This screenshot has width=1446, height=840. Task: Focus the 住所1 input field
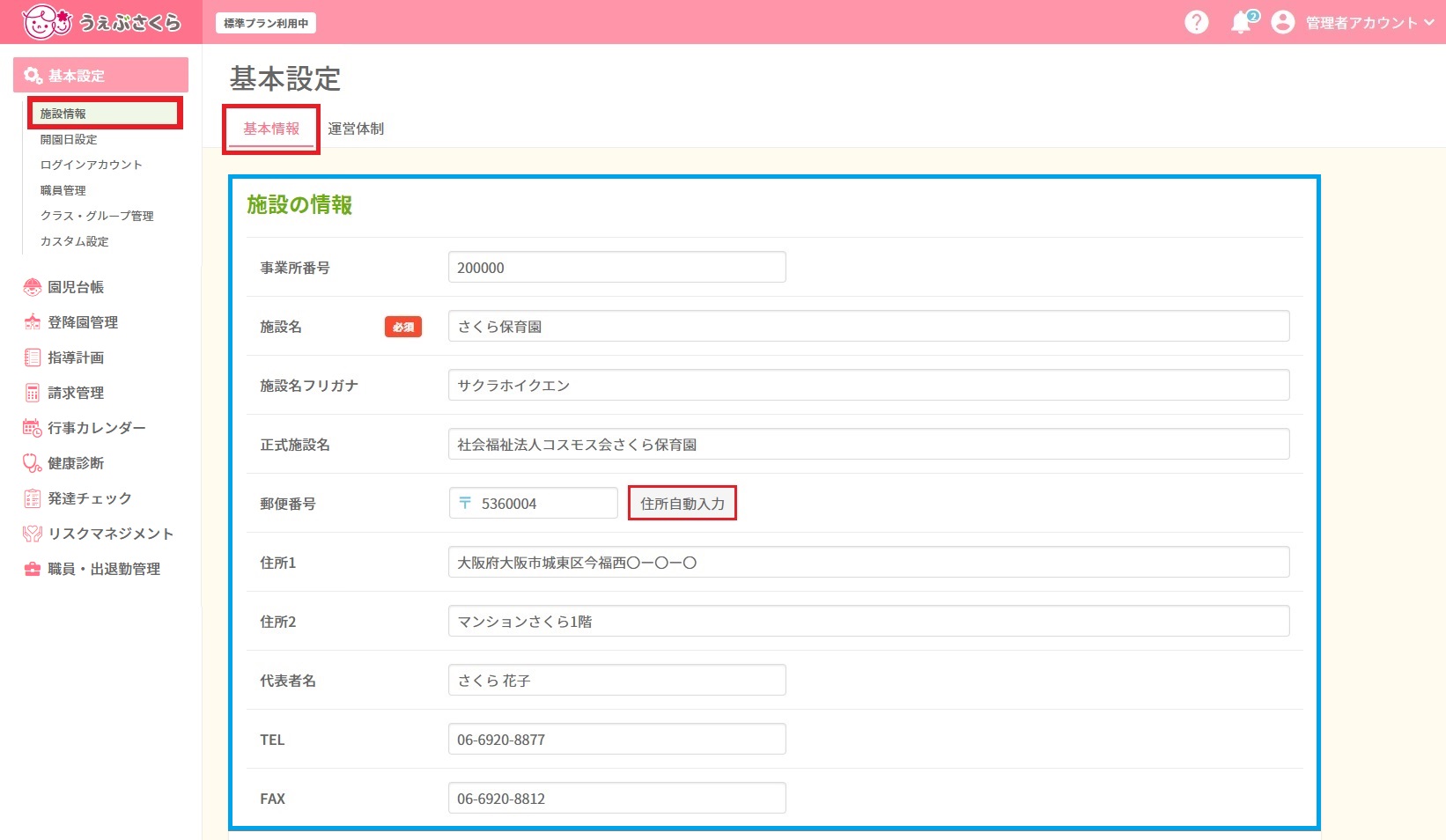click(x=869, y=563)
